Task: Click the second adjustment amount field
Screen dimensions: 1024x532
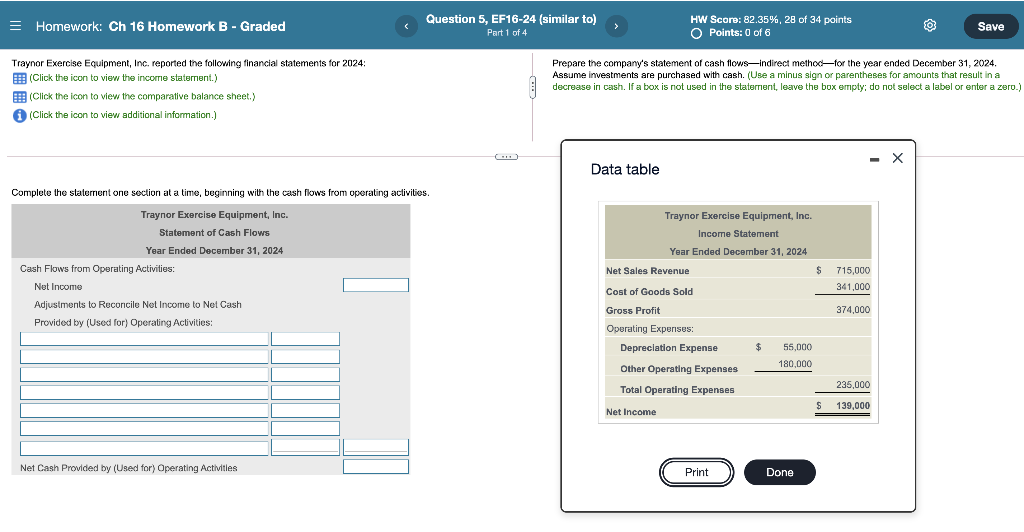Action: point(306,356)
